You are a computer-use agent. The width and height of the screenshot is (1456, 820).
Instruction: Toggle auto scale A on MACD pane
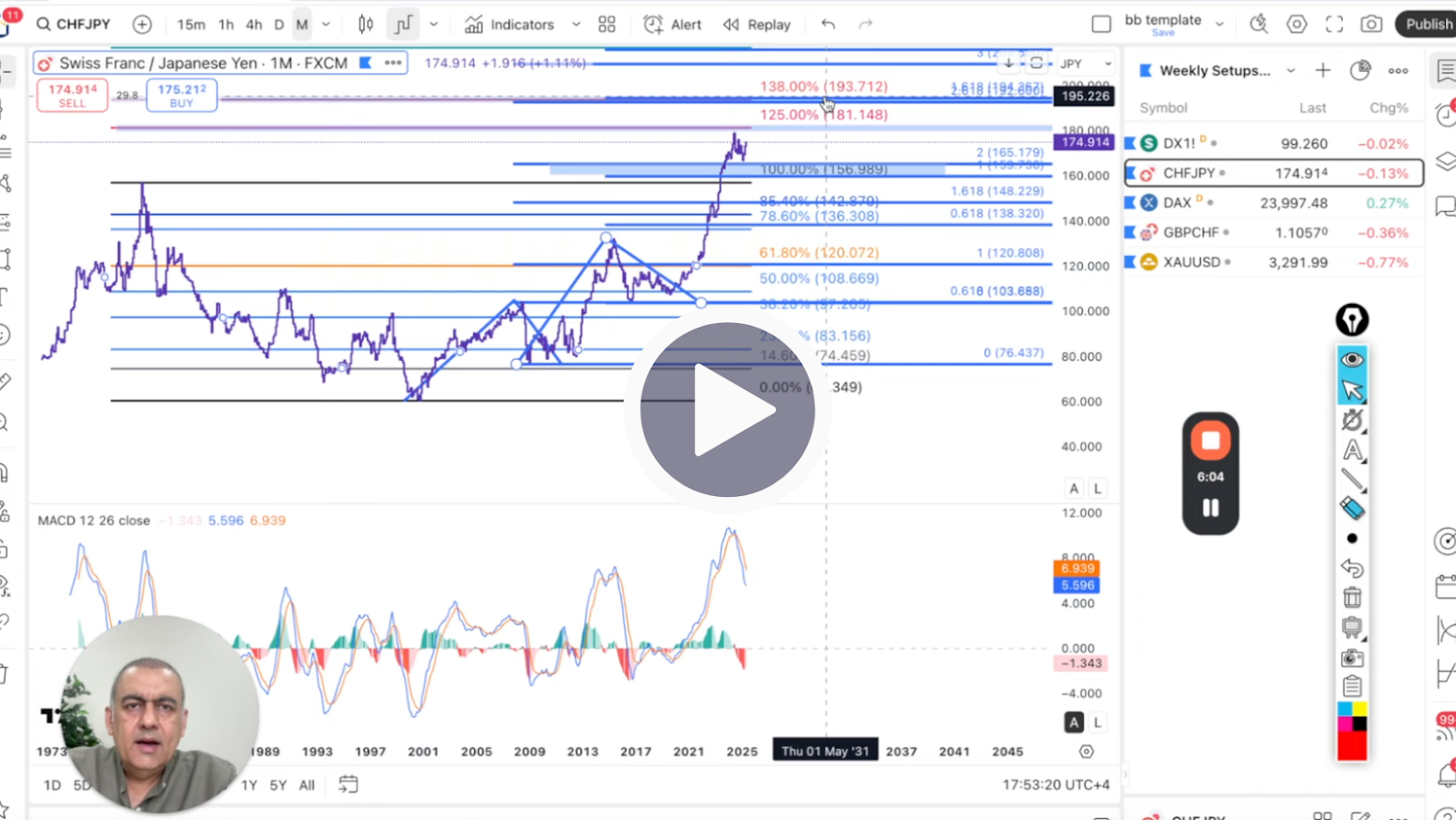click(x=1074, y=723)
